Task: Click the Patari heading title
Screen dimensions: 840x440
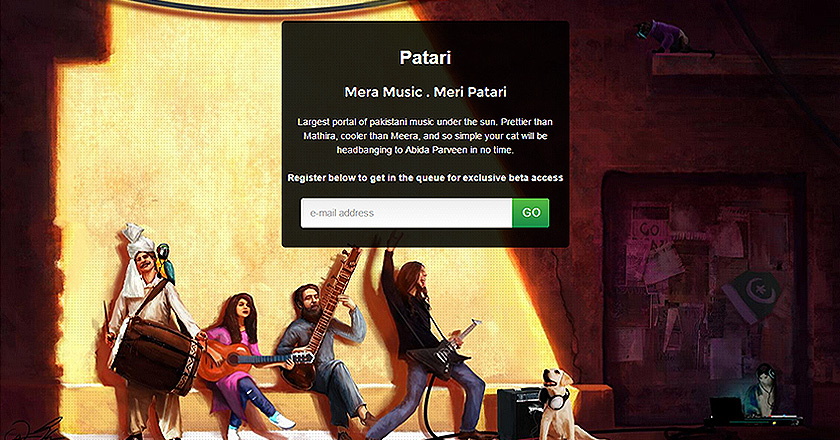Action: 425,58
